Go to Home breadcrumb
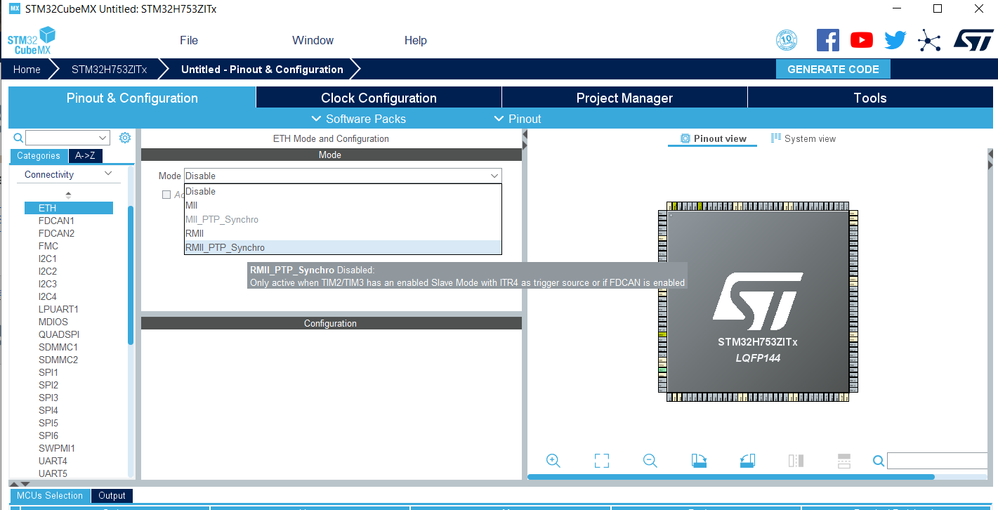The height and width of the screenshot is (510, 998). [x=27, y=69]
